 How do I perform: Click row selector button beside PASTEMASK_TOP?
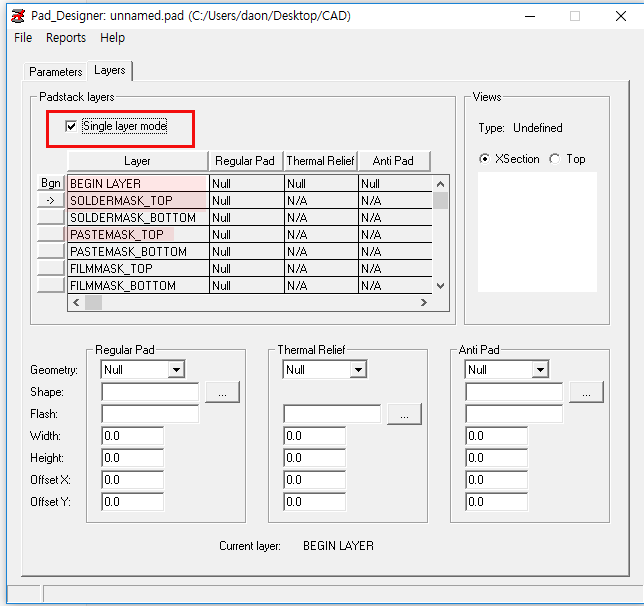pos(51,234)
